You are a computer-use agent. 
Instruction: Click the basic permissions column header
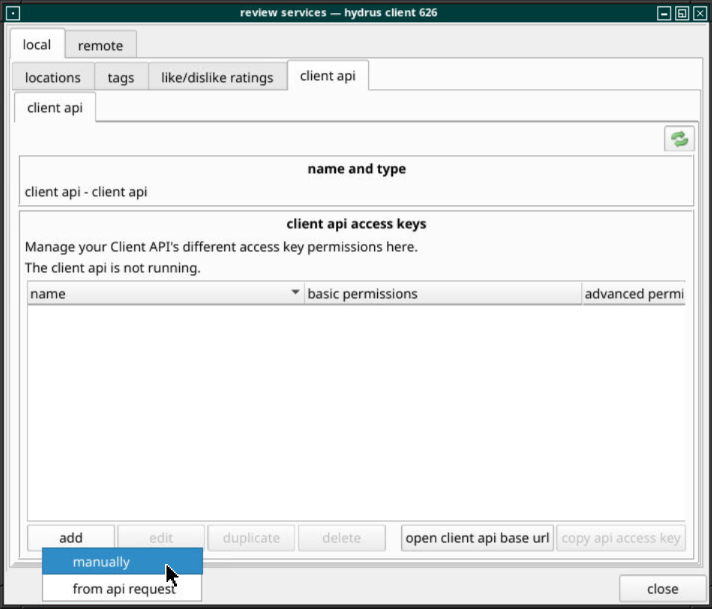click(440, 294)
